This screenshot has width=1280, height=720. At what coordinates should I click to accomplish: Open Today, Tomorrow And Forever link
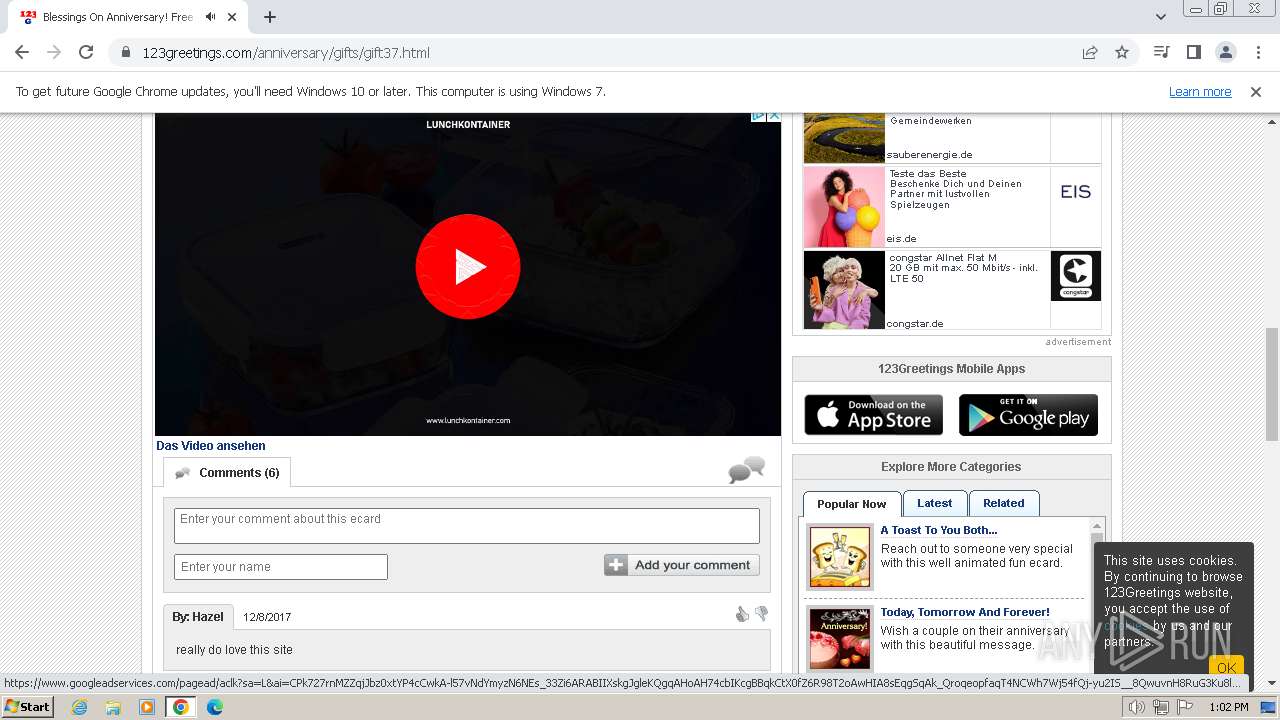coord(965,612)
